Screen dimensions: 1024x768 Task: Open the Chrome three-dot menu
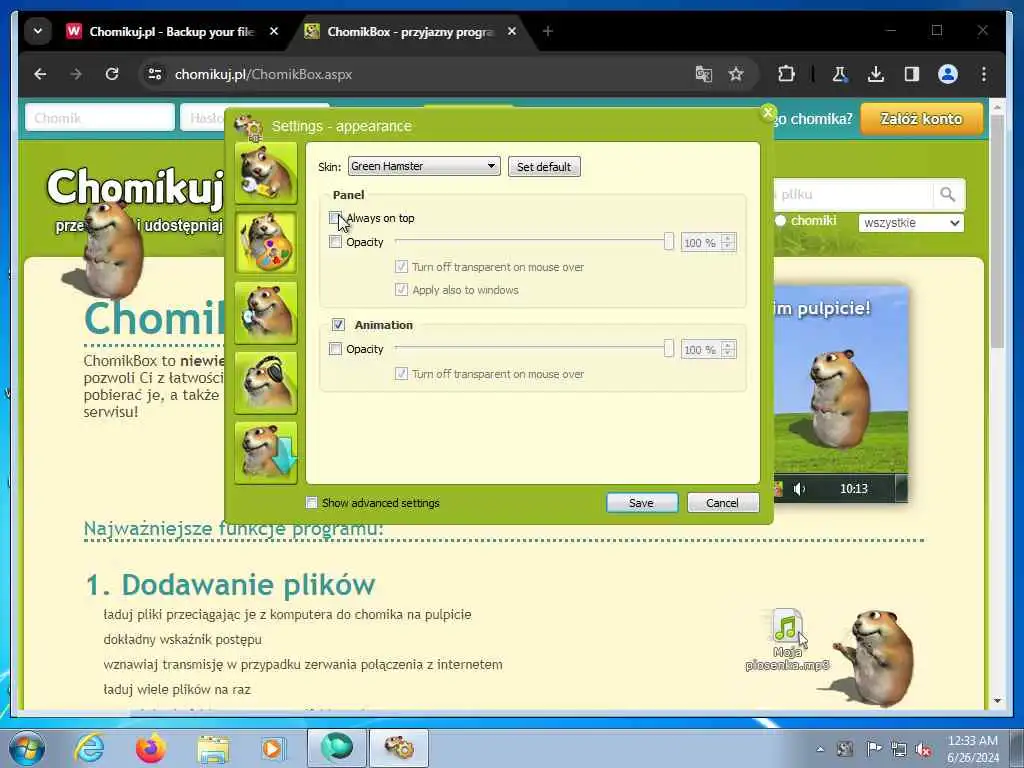pos(984,74)
